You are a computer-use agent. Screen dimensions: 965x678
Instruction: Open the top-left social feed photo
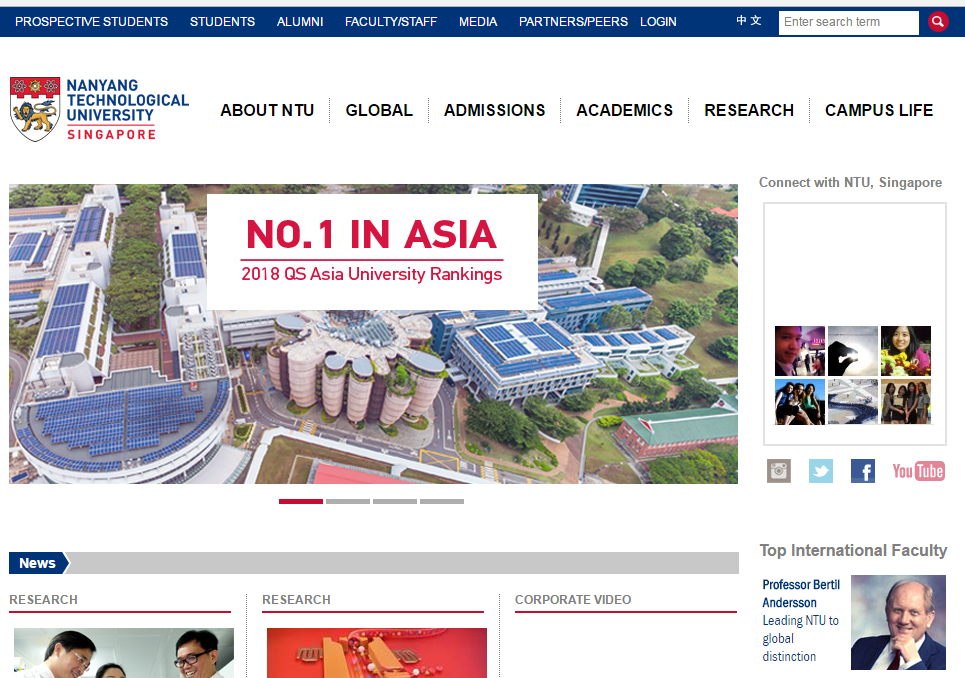tap(799, 351)
